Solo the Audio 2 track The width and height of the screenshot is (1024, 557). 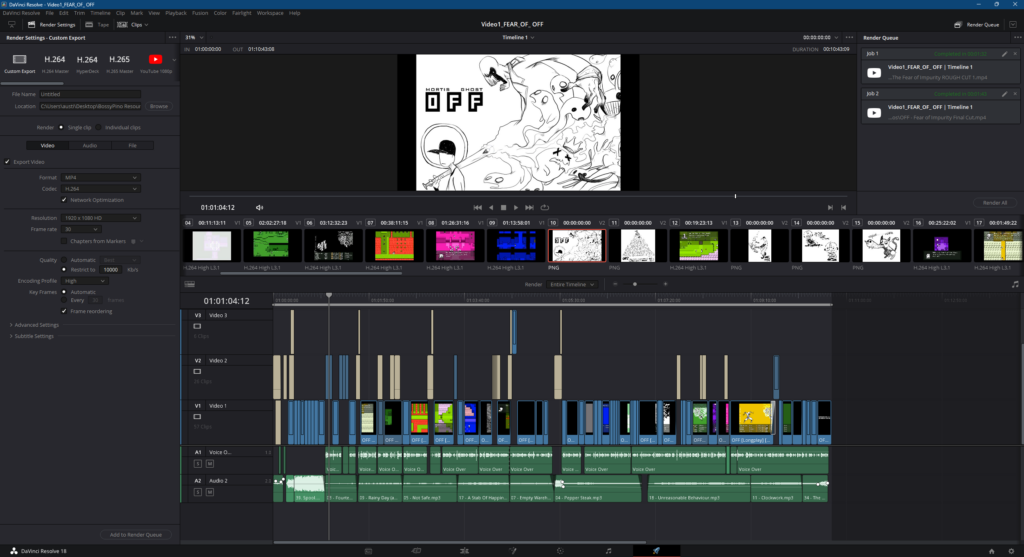(x=198, y=492)
